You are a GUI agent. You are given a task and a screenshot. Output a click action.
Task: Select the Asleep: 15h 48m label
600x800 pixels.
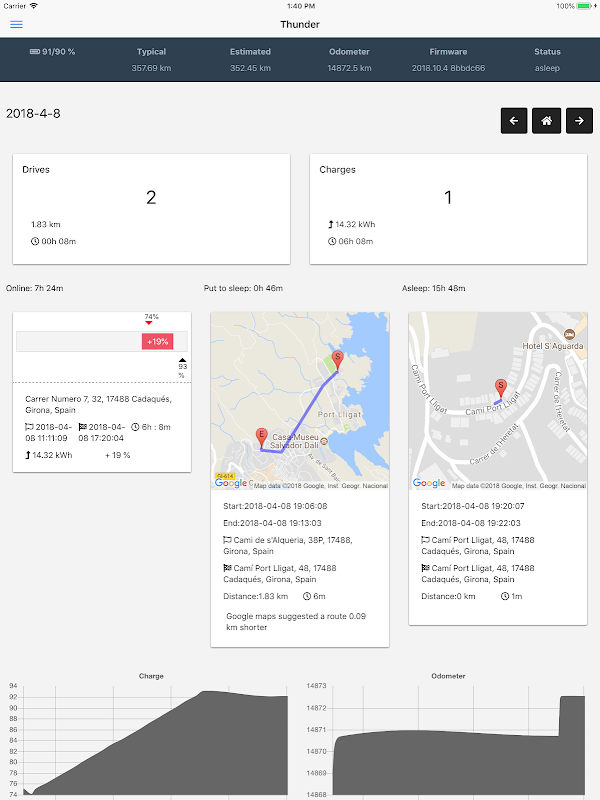434,288
